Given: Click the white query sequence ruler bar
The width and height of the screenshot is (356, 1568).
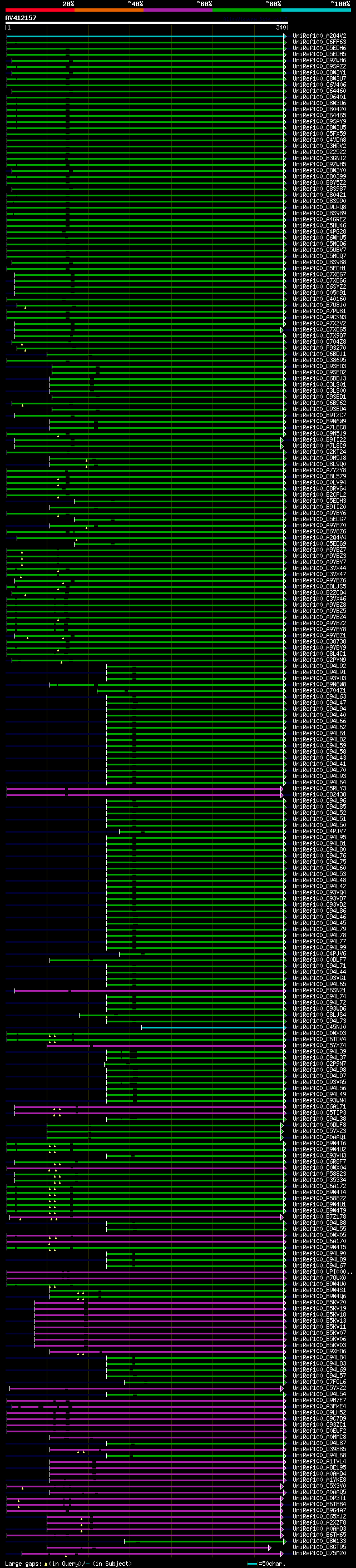Looking at the screenshot, I should click(147, 23).
